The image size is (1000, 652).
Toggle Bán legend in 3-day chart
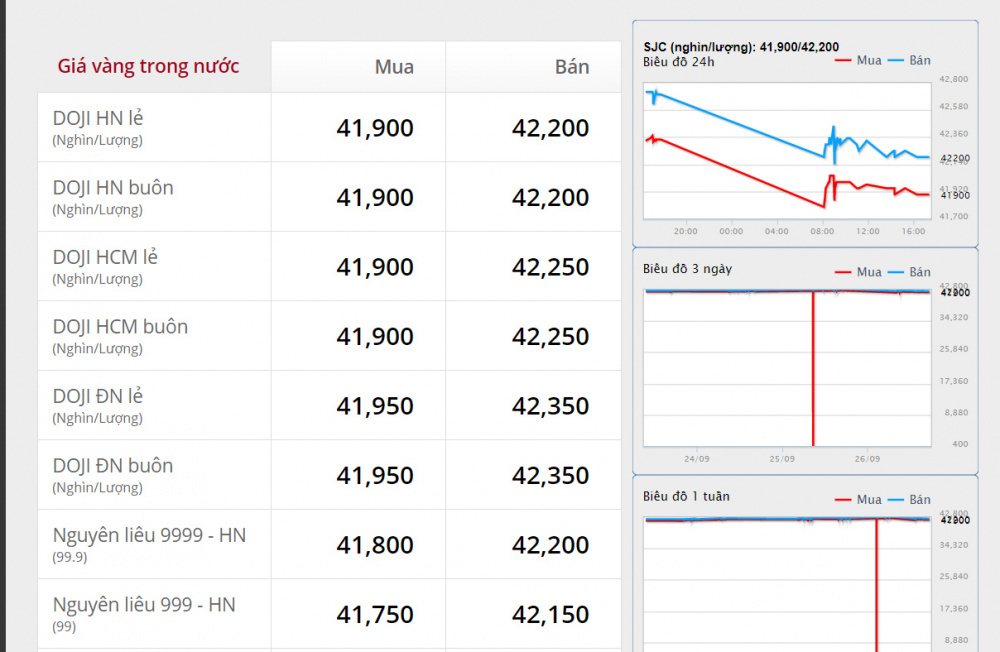(x=909, y=272)
